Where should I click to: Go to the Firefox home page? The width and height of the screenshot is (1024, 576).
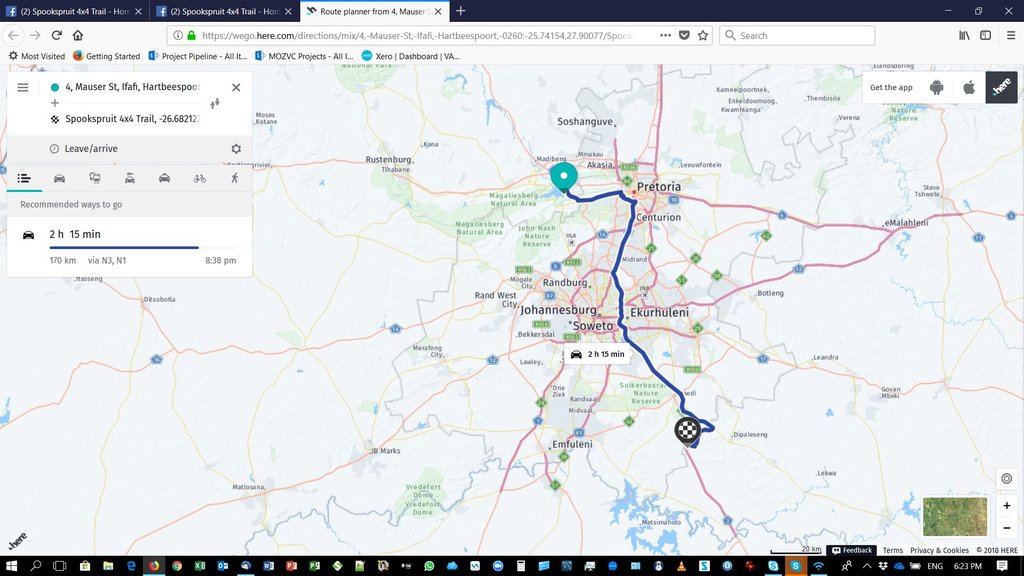pos(78,35)
